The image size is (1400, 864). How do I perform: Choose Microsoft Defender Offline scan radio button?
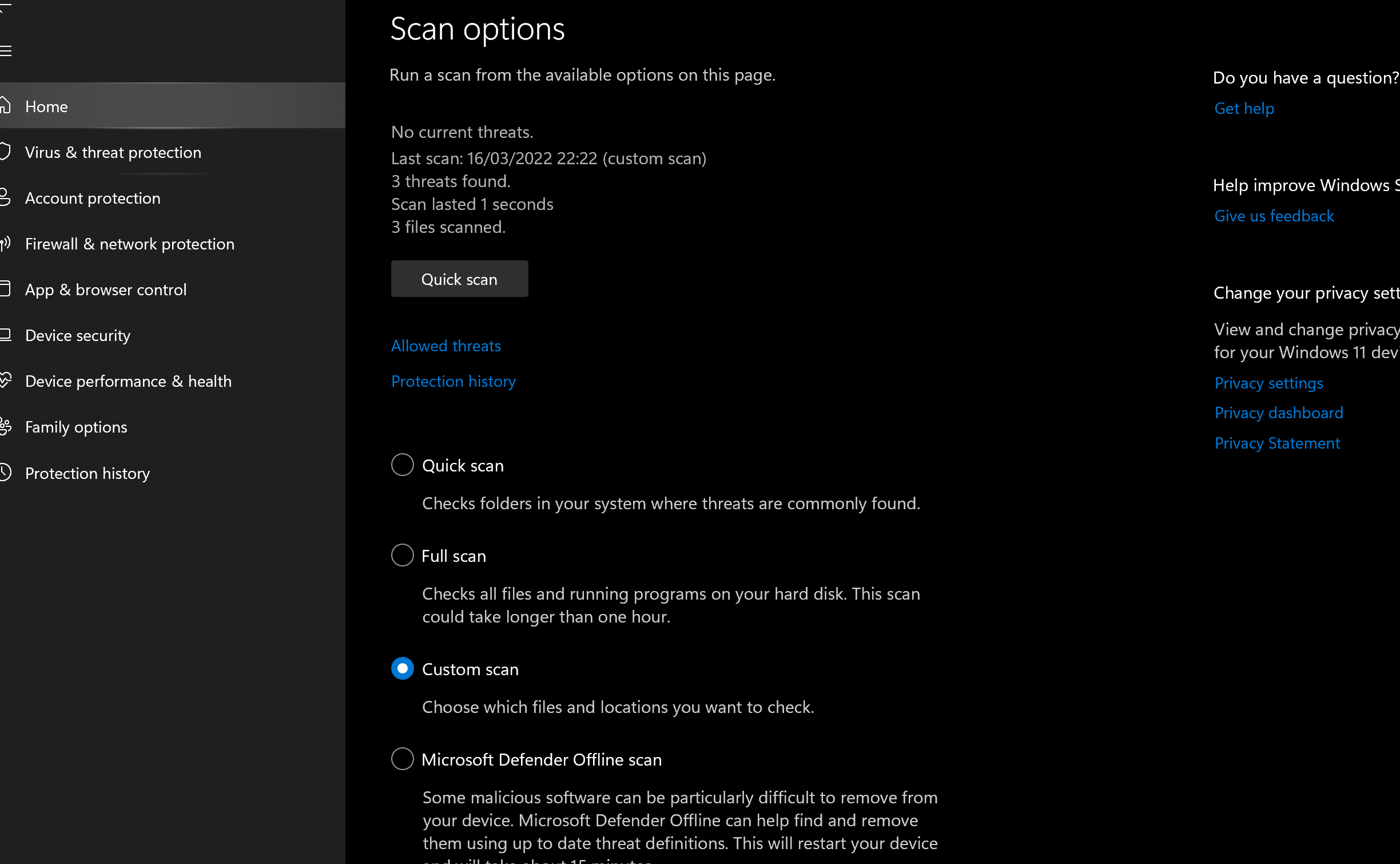(402, 759)
